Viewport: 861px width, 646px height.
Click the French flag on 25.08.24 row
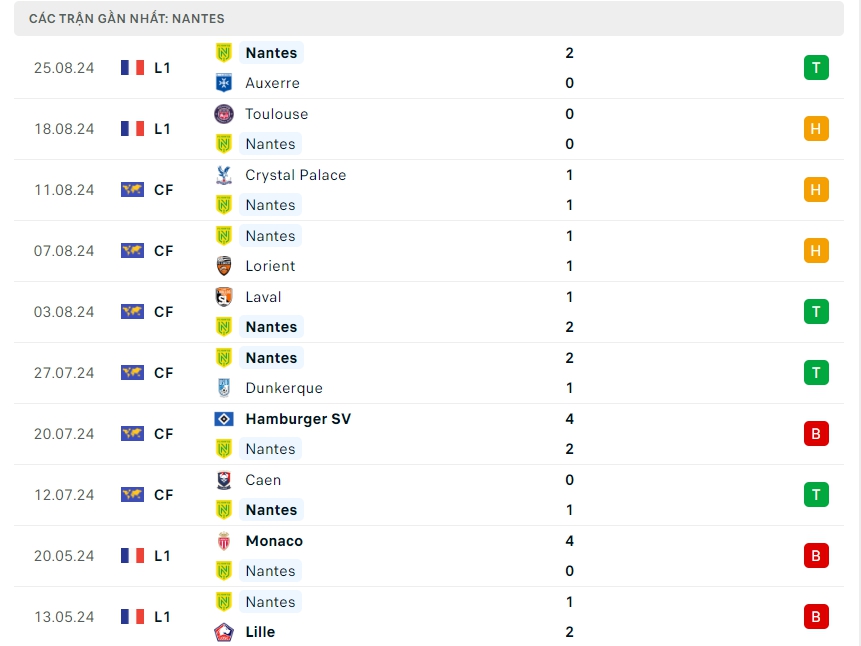132,68
